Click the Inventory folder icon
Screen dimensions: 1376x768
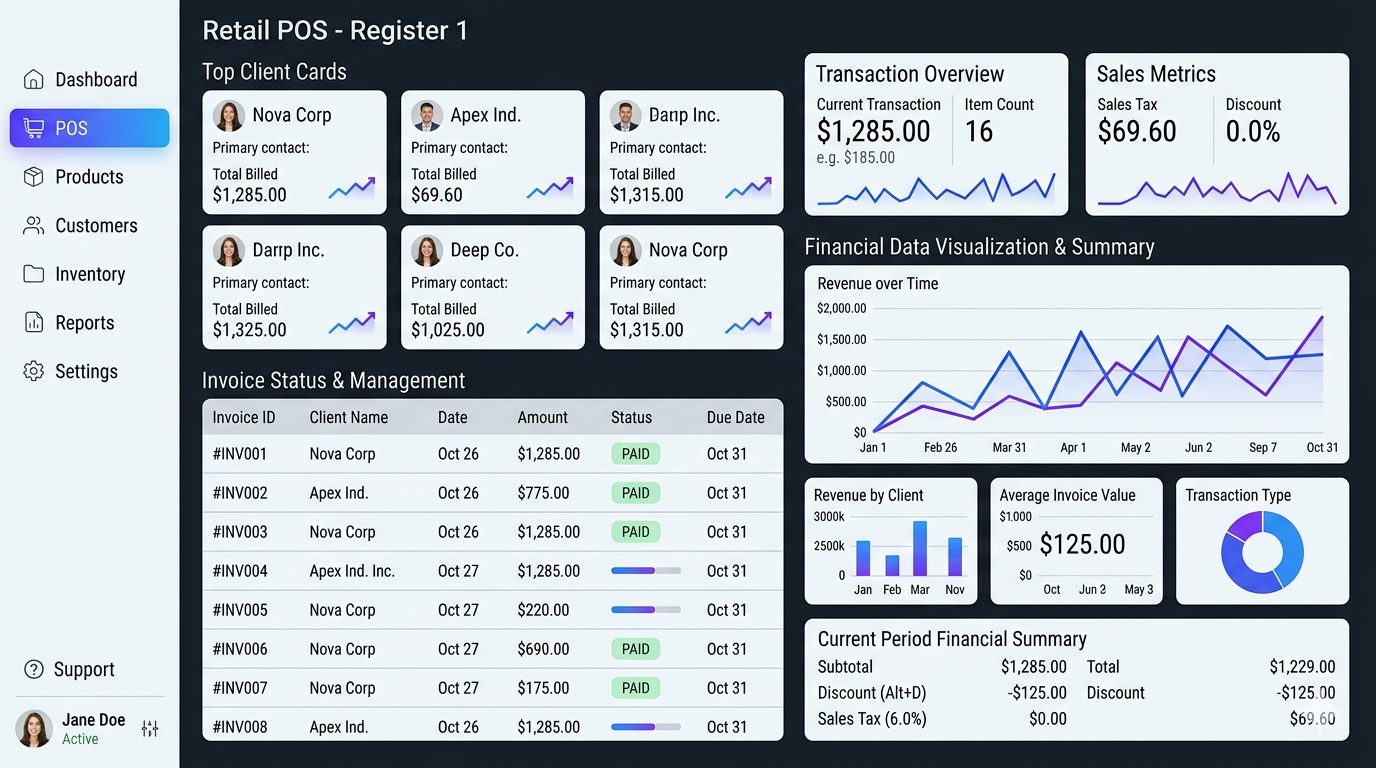point(34,274)
